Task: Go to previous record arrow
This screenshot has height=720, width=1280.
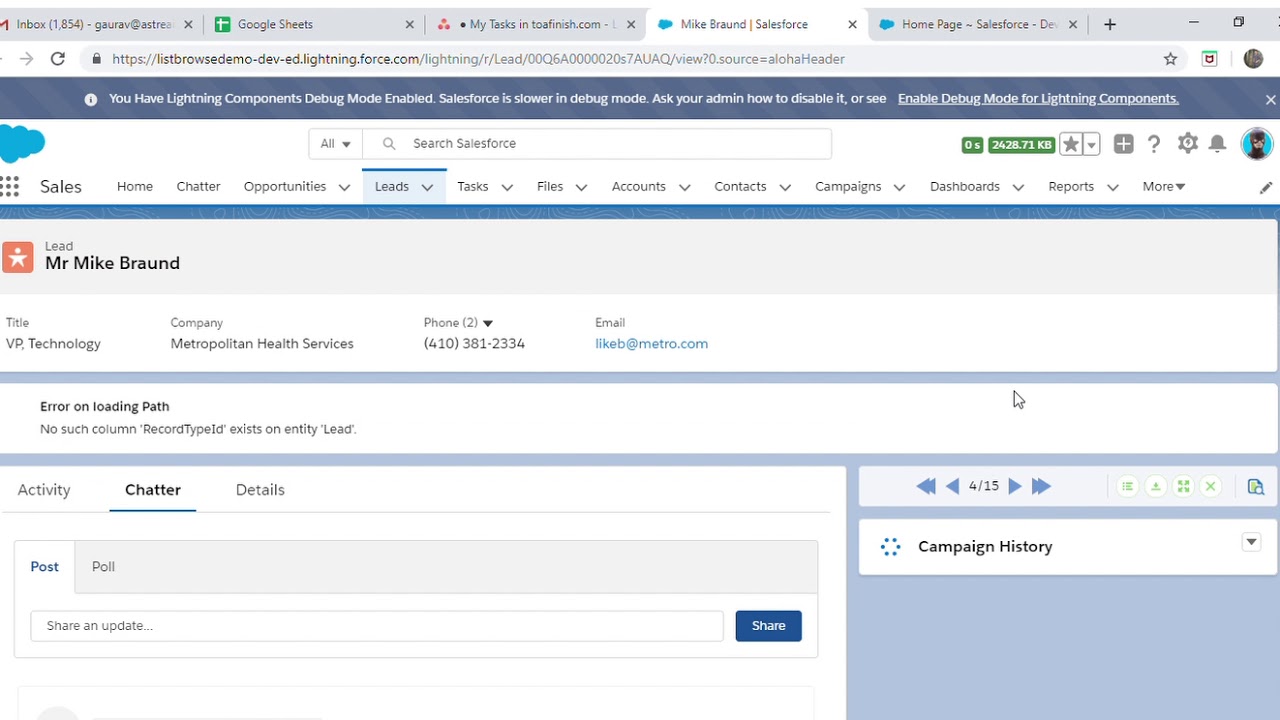Action: pos(952,486)
